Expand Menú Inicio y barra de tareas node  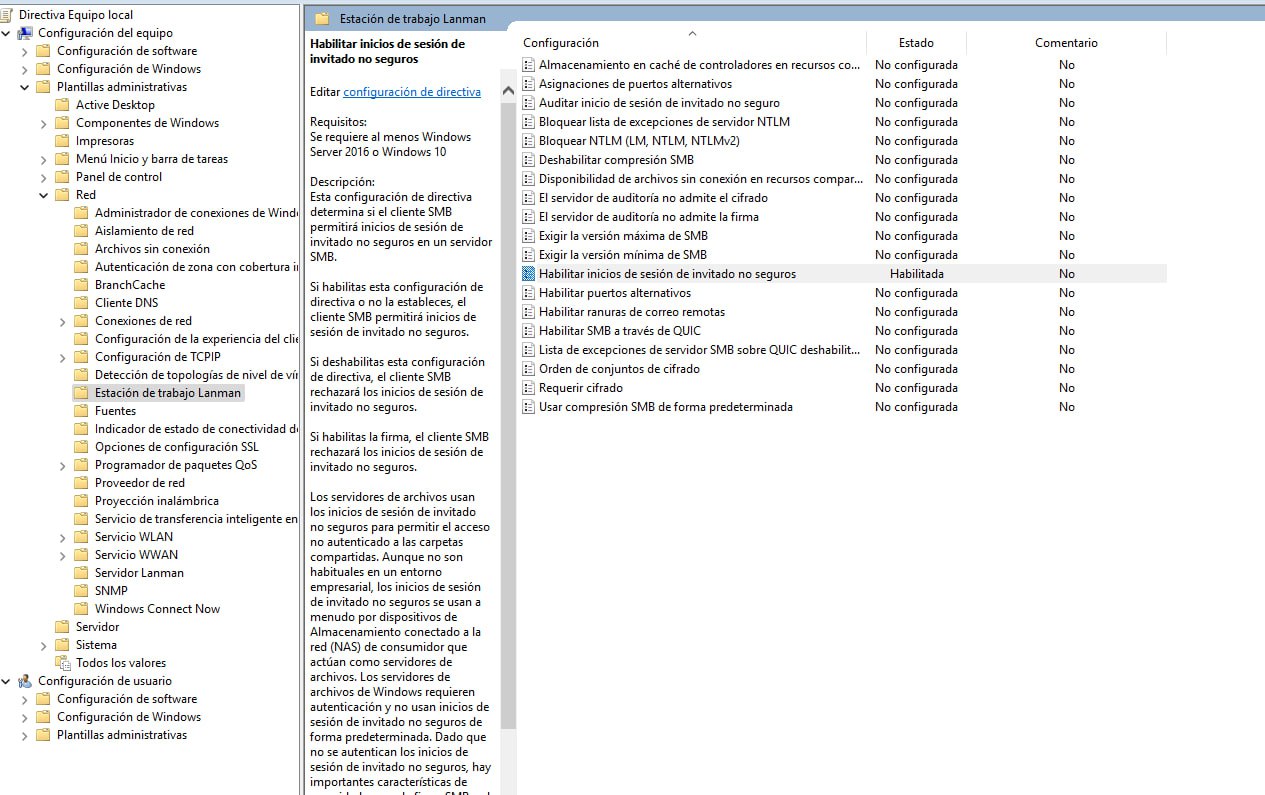[x=44, y=159]
